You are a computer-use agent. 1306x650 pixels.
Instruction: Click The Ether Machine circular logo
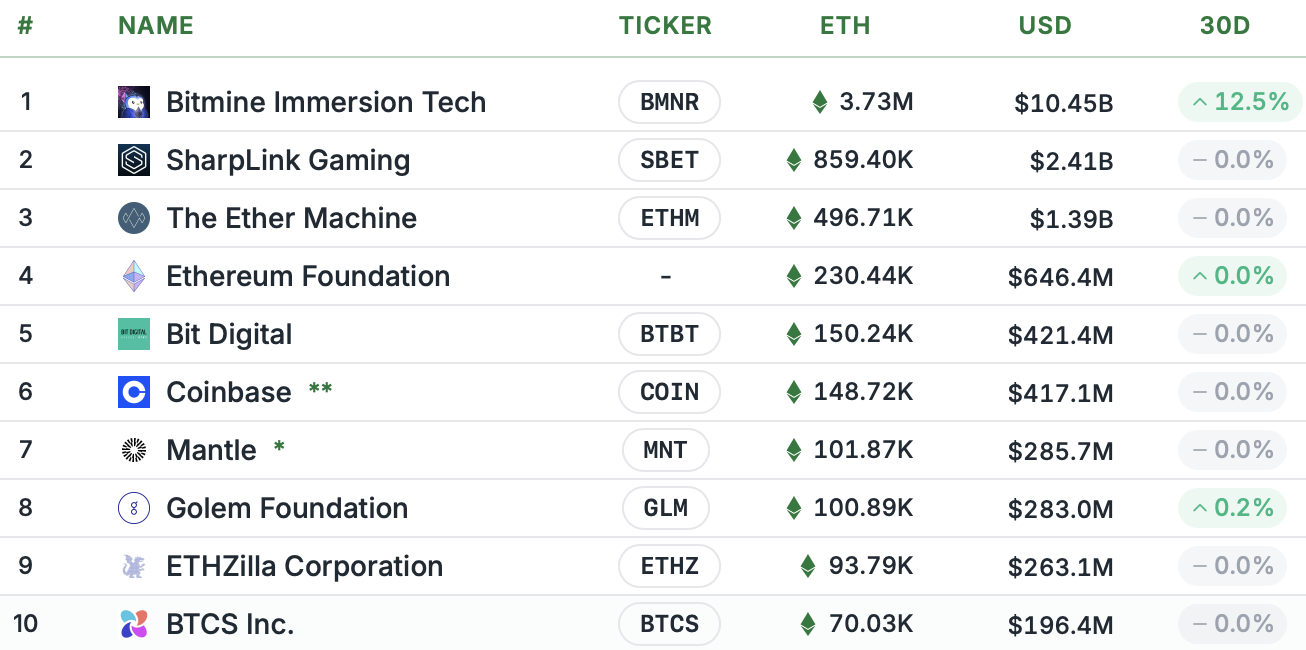133,217
